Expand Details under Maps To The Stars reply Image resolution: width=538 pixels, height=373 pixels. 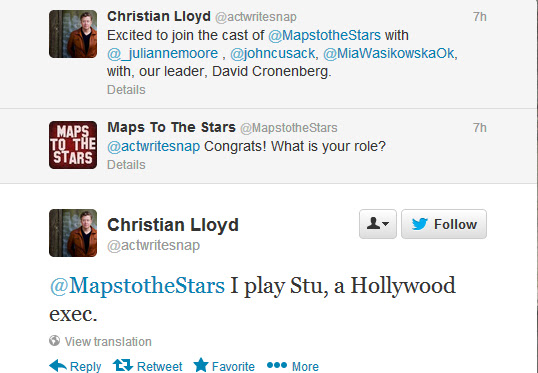click(126, 165)
